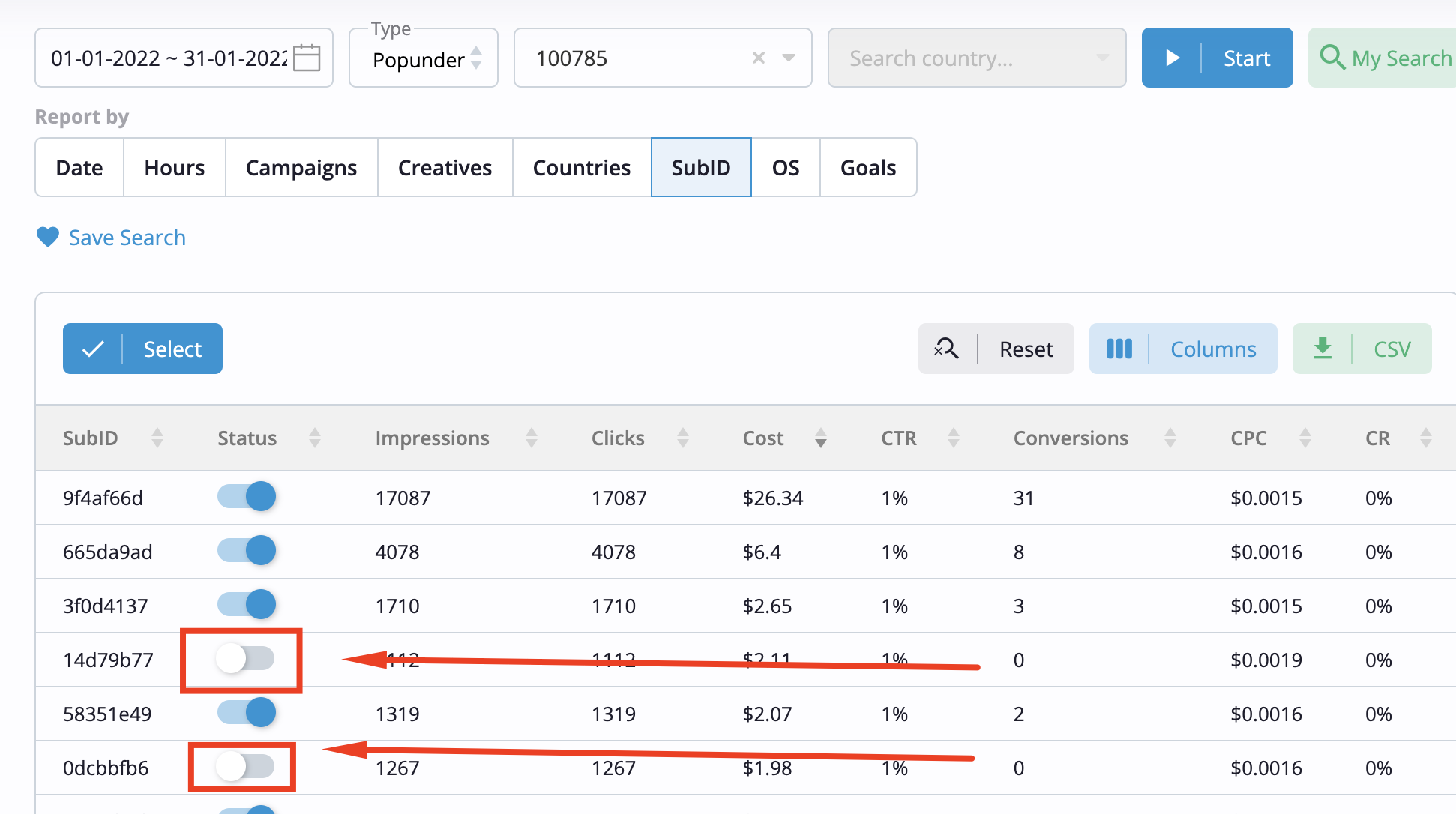Switch report to Goals tab
The height and width of the screenshot is (814, 1456).
[868, 167]
